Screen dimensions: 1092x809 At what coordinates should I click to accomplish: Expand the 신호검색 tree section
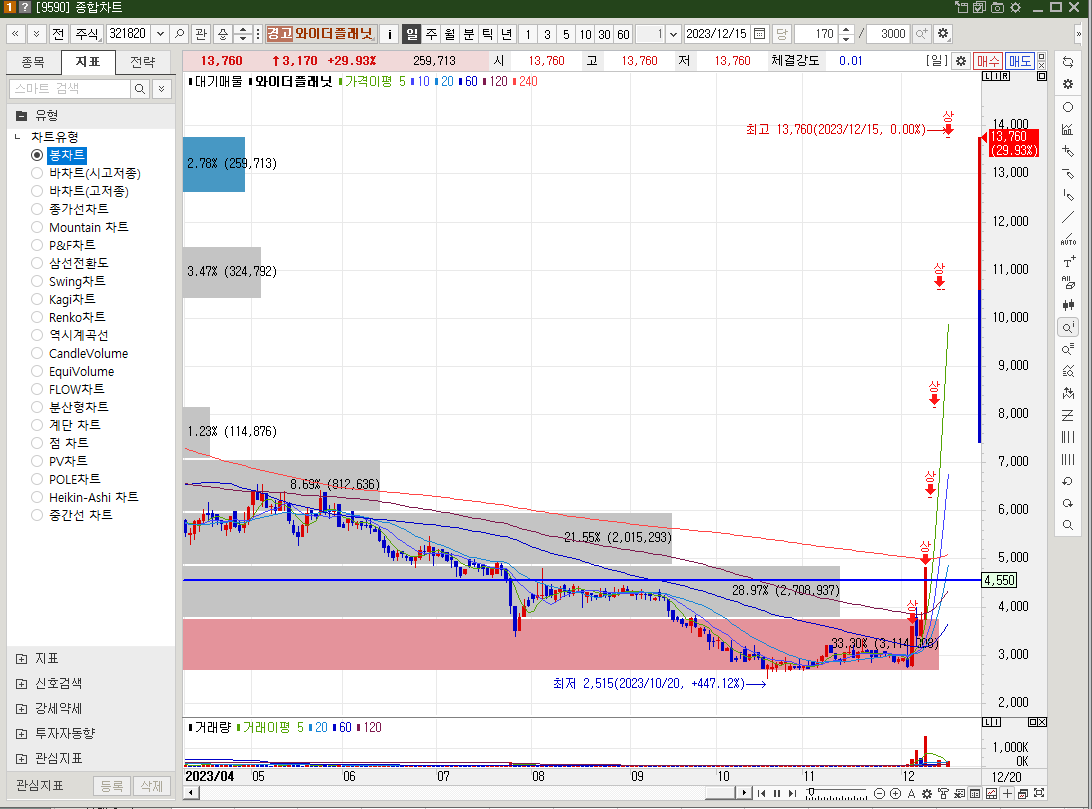click(22, 684)
